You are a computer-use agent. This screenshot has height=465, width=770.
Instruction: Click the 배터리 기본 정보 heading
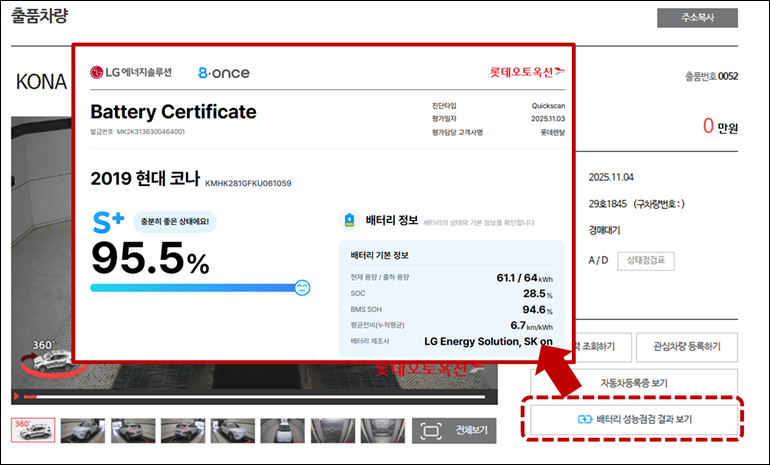click(380, 255)
